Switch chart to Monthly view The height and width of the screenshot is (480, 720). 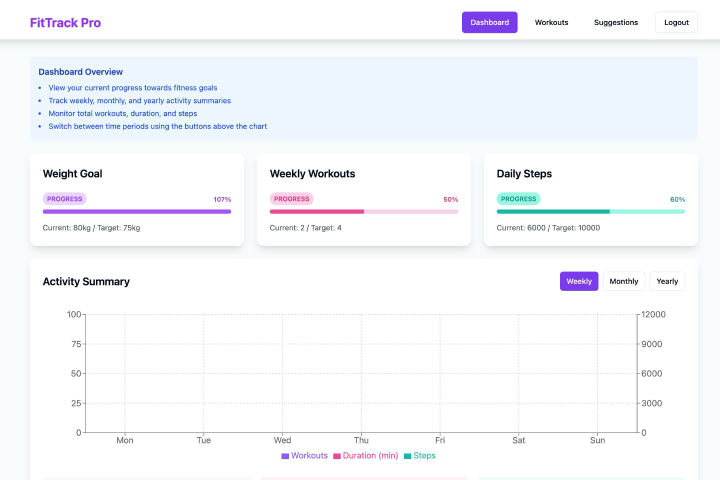coord(624,281)
